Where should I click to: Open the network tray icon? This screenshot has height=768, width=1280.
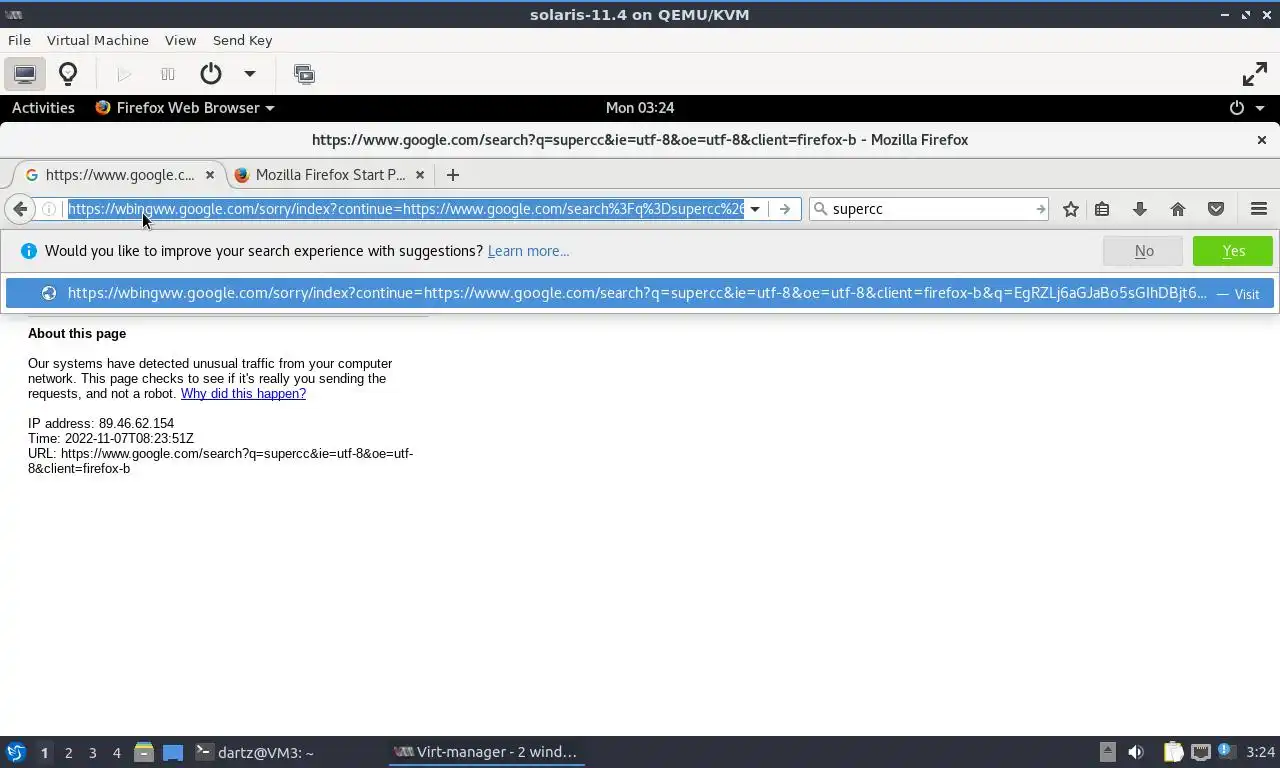coord(1200,752)
